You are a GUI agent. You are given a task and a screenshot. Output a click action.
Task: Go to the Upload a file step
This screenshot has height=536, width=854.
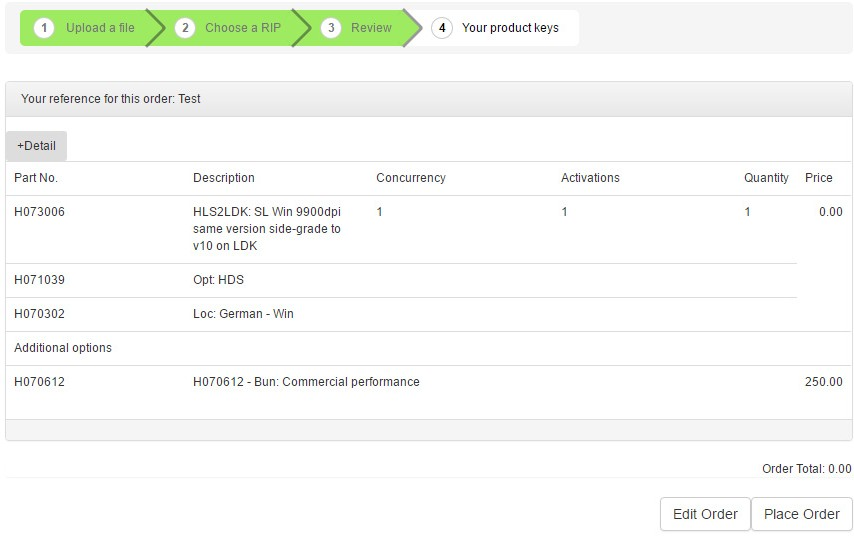click(x=100, y=28)
